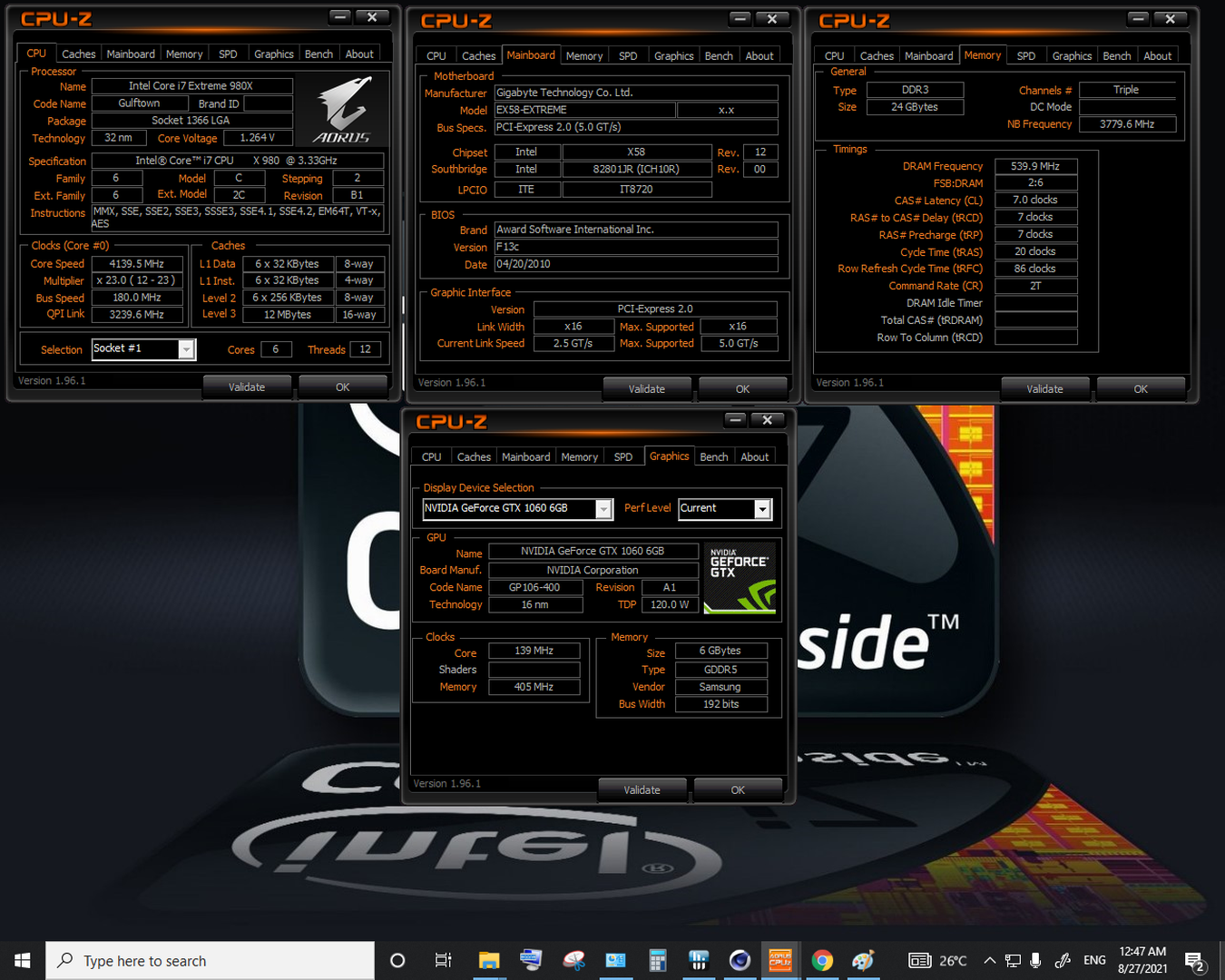Click the monitor computer taskbar icon
Viewport: 1225px width, 980px height.
(531, 960)
